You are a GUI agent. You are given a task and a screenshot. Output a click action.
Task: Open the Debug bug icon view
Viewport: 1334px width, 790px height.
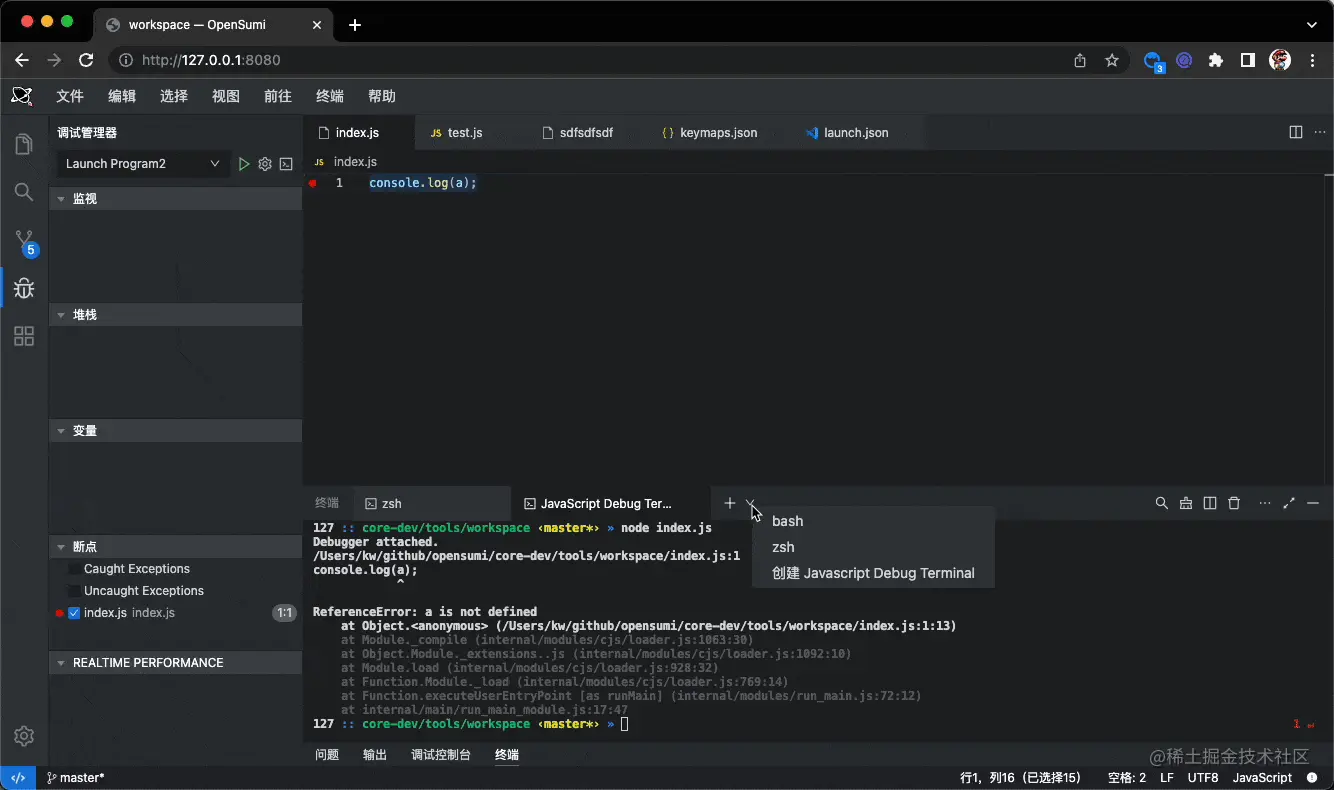[x=24, y=289]
